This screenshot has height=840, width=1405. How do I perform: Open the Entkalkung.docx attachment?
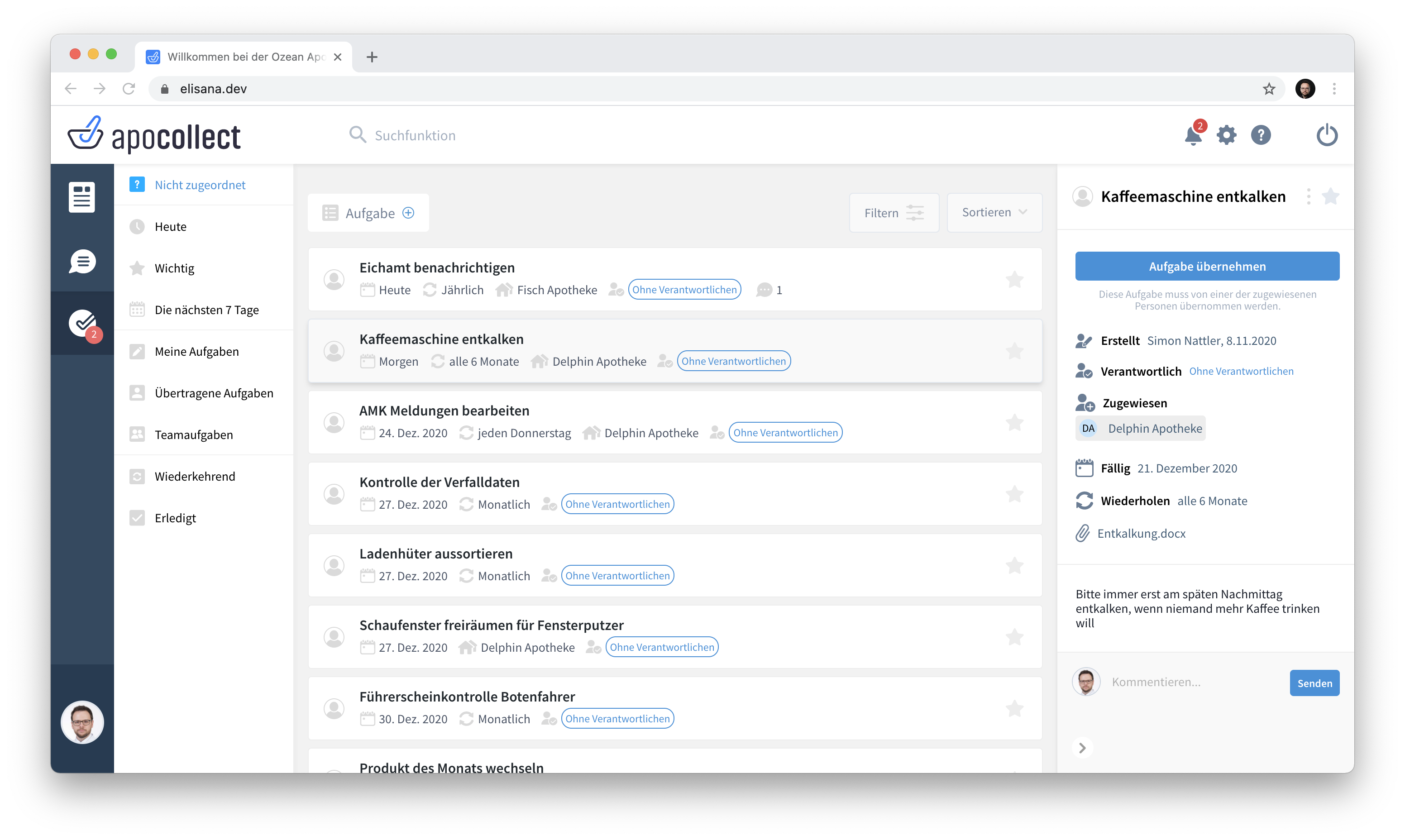[x=1141, y=533]
